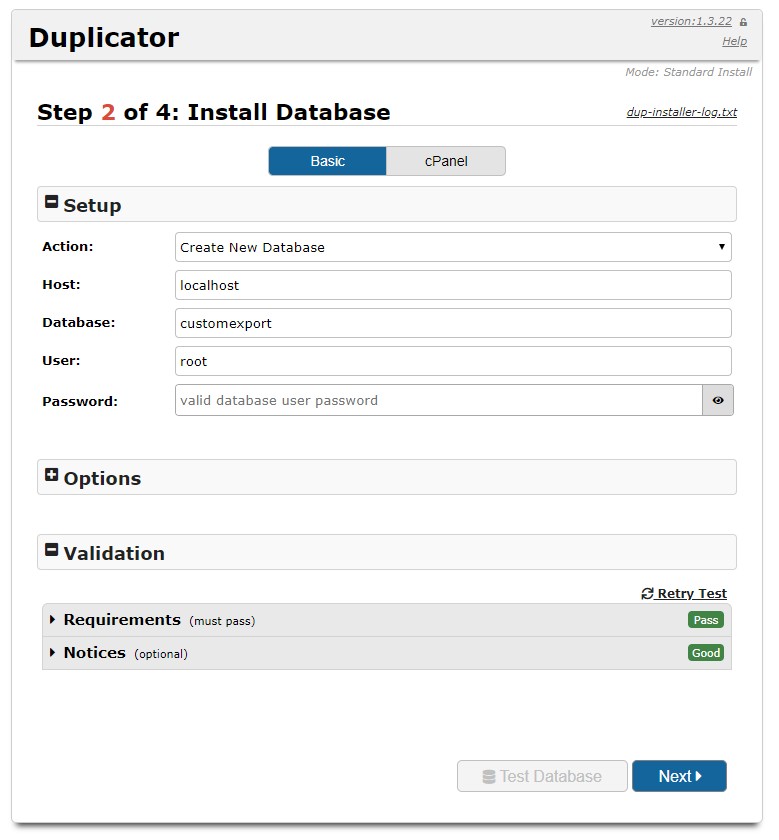Click the Host text field
779x840 pixels.
pyautogui.click(x=452, y=285)
